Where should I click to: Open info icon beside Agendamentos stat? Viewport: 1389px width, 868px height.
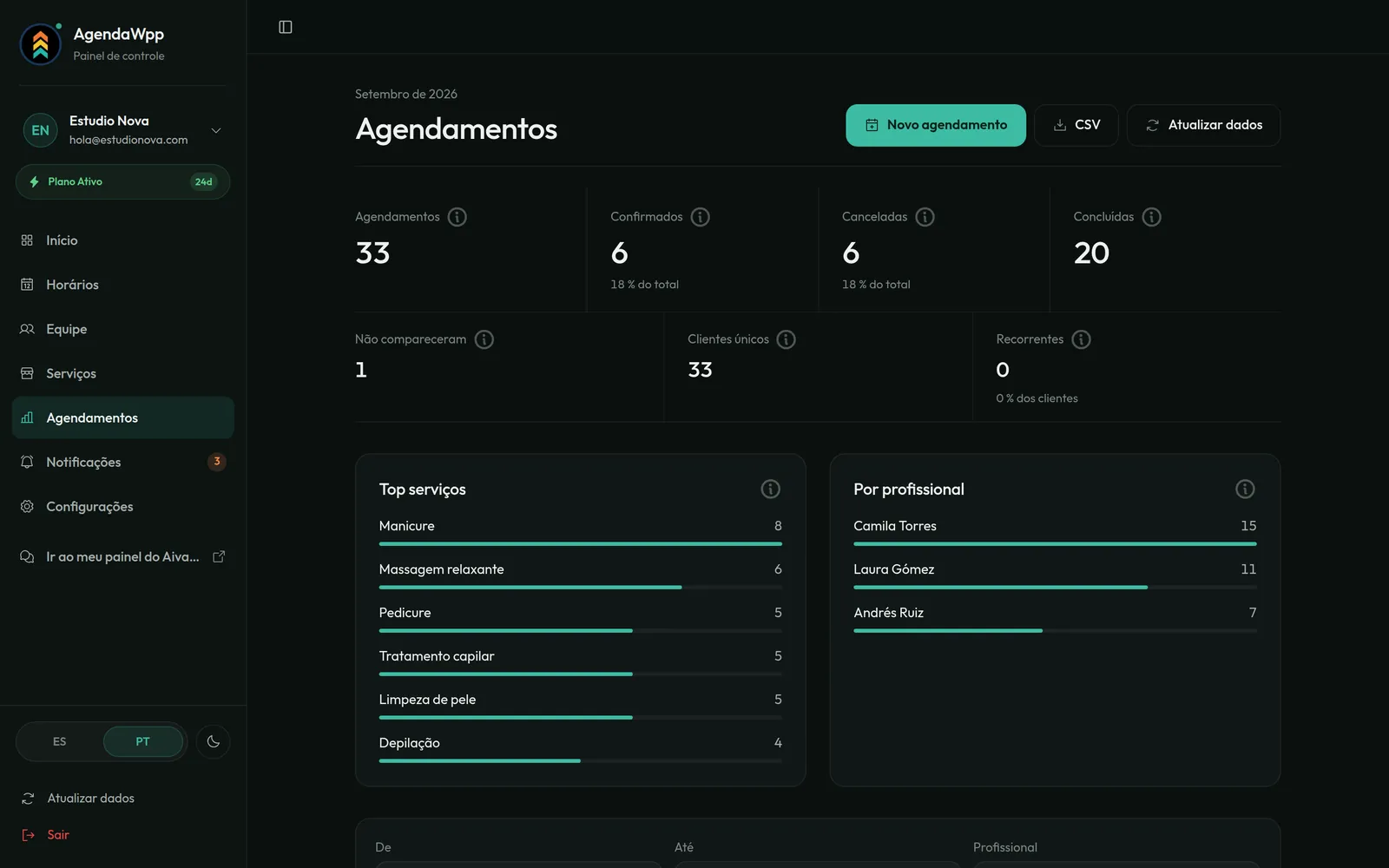[x=458, y=217]
